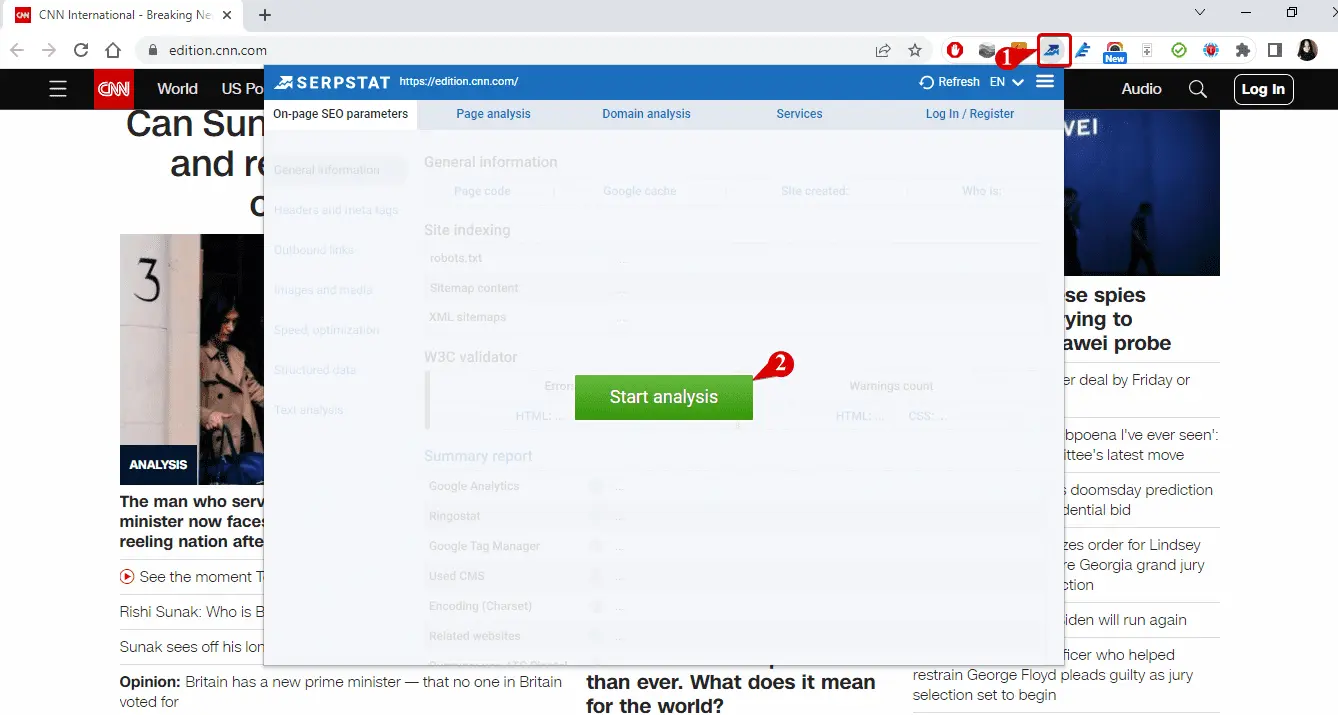Open the Serpstat hamburger menu
The height and width of the screenshot is (715, 1338).
[1045, 81]
